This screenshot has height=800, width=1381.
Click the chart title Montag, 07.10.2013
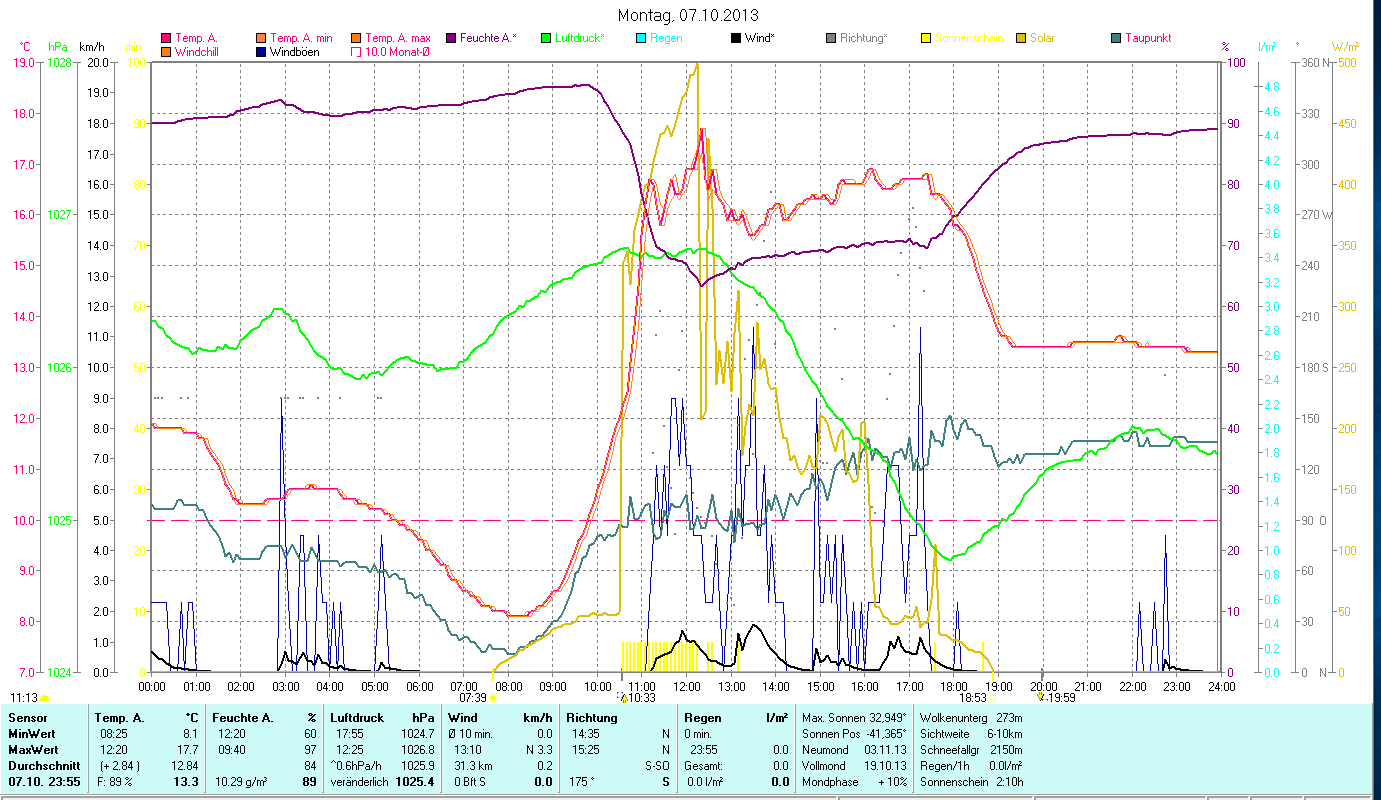tap(688, 15)
